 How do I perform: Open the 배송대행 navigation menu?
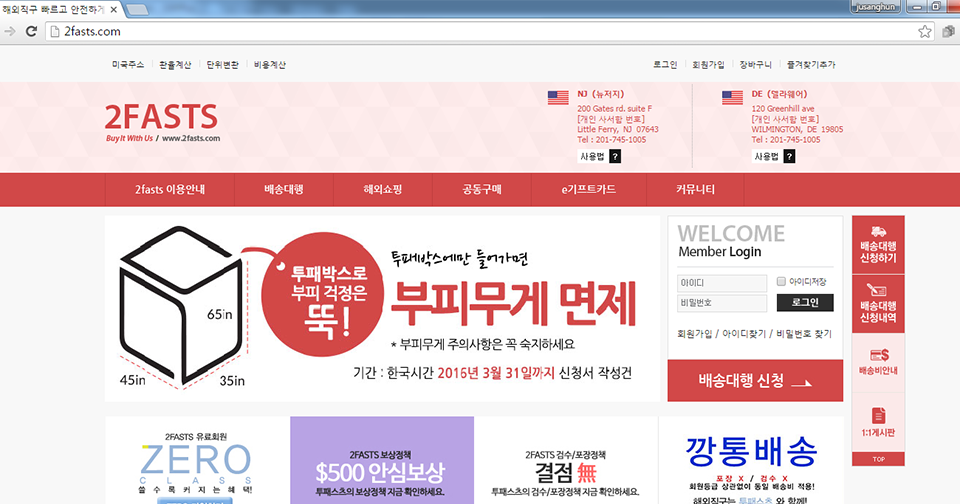pyautogui.click(x=283, y=189)
